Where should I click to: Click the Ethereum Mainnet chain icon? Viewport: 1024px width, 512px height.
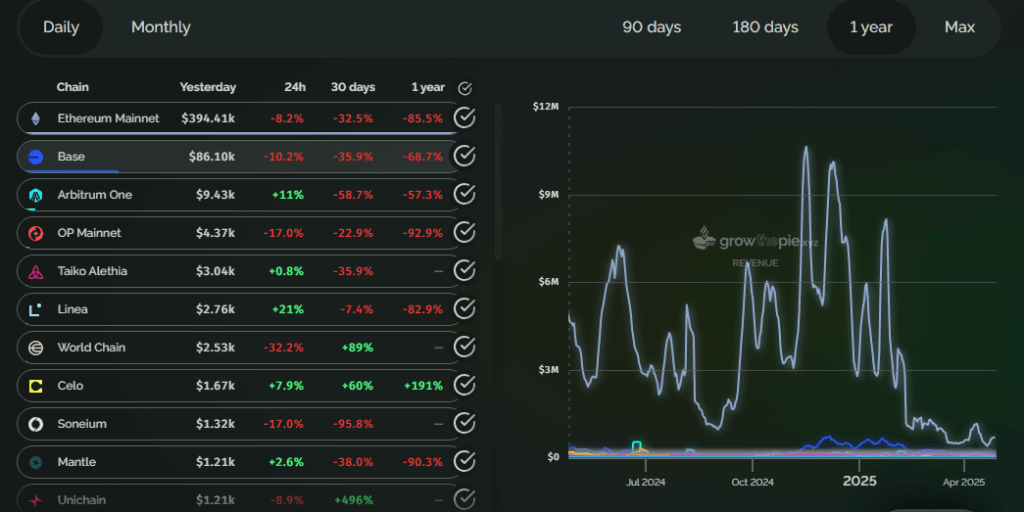(x=36, y=118)
